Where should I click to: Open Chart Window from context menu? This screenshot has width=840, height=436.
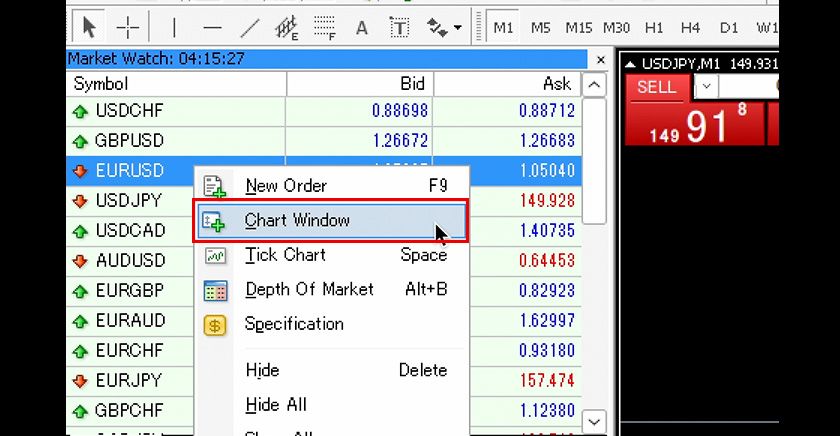(x=331, y=221)
